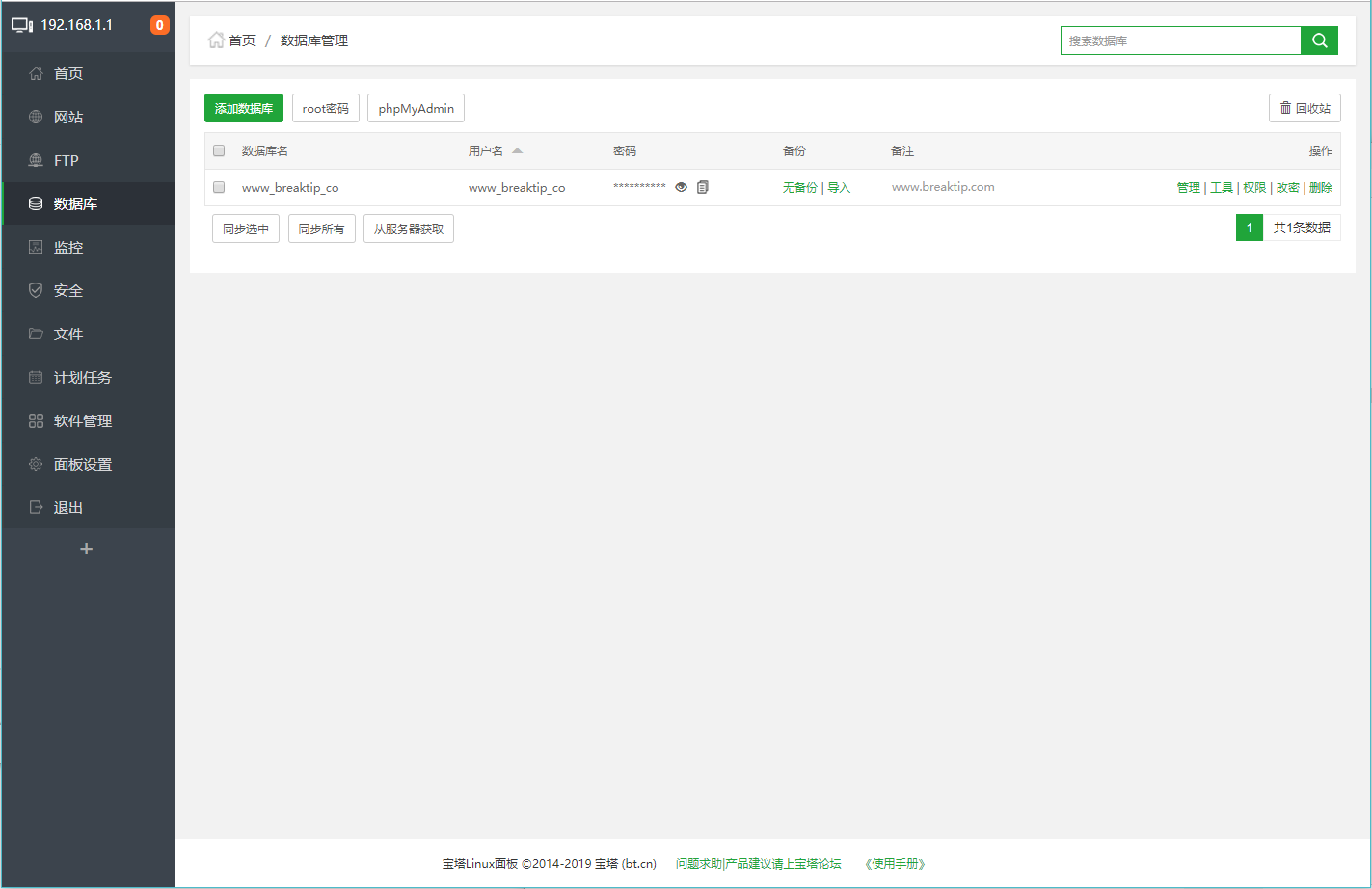Click the 搜索数据库 search input field
Viewport: 1372px width, 889px height.
click(1181, 40)
